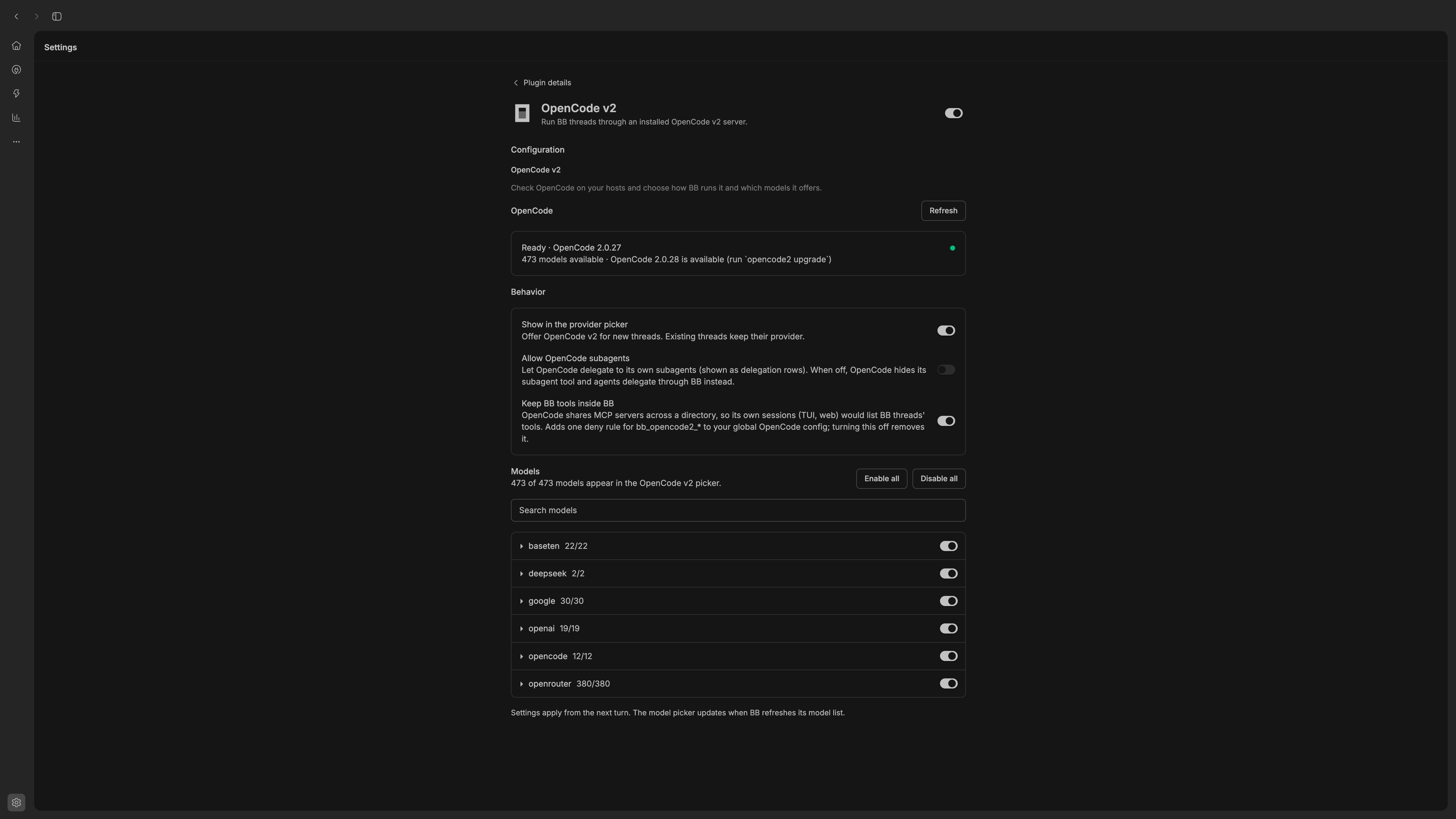Image resolution: width=1456 pixels, height=819 pixels.
Task: Click the Refresh button
Action: pos(943,211)
